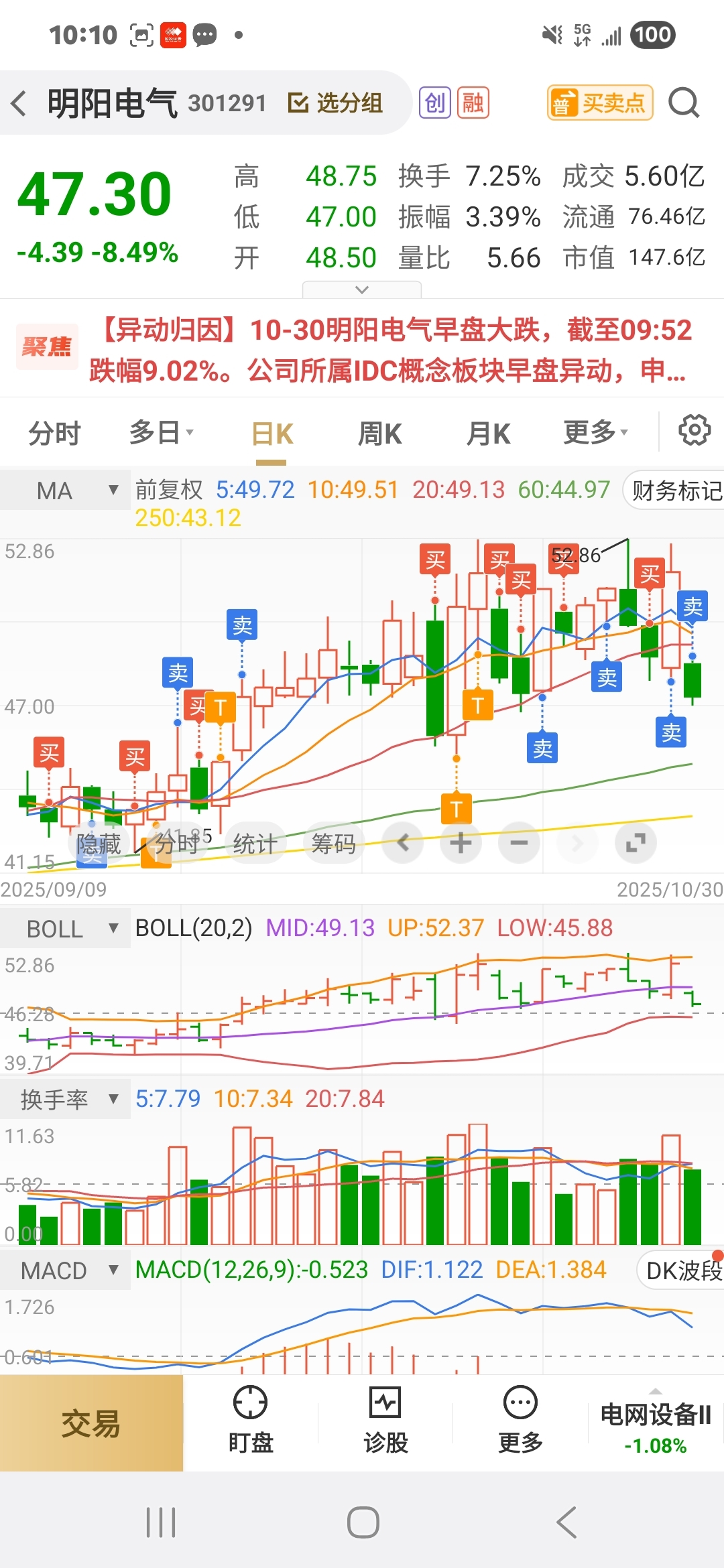Open the search magnifier icon
This screenshot has height=1568, width=724.
684,103
